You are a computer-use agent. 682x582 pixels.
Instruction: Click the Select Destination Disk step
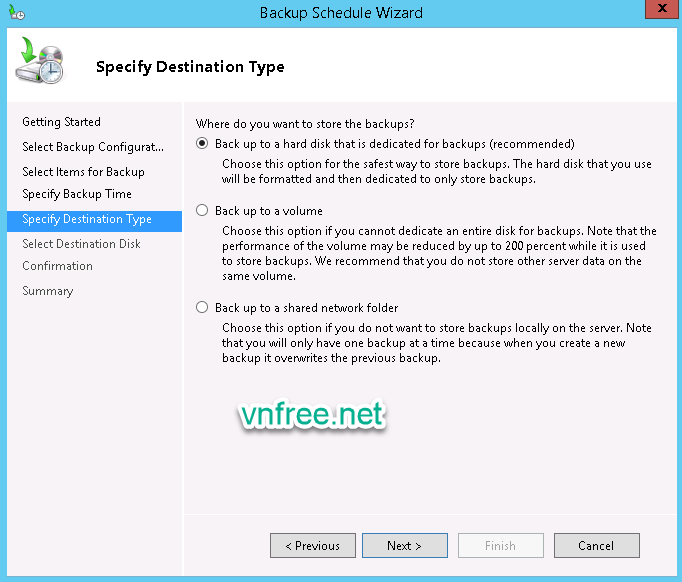[x=81, y=244]
